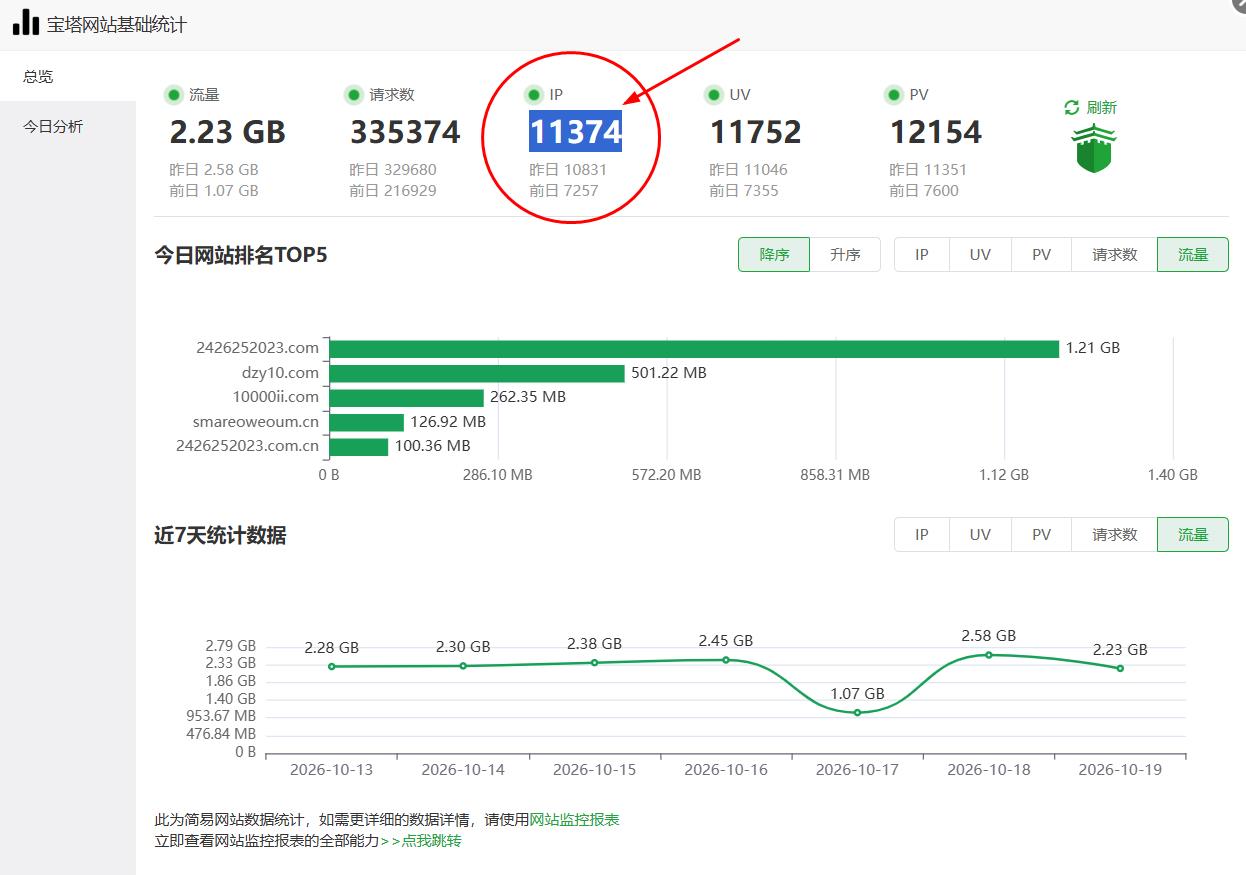The image size is (1246, 875).
Task: Select 流量 in 近7天统计数据 chart
Action: pos(1193,534)
